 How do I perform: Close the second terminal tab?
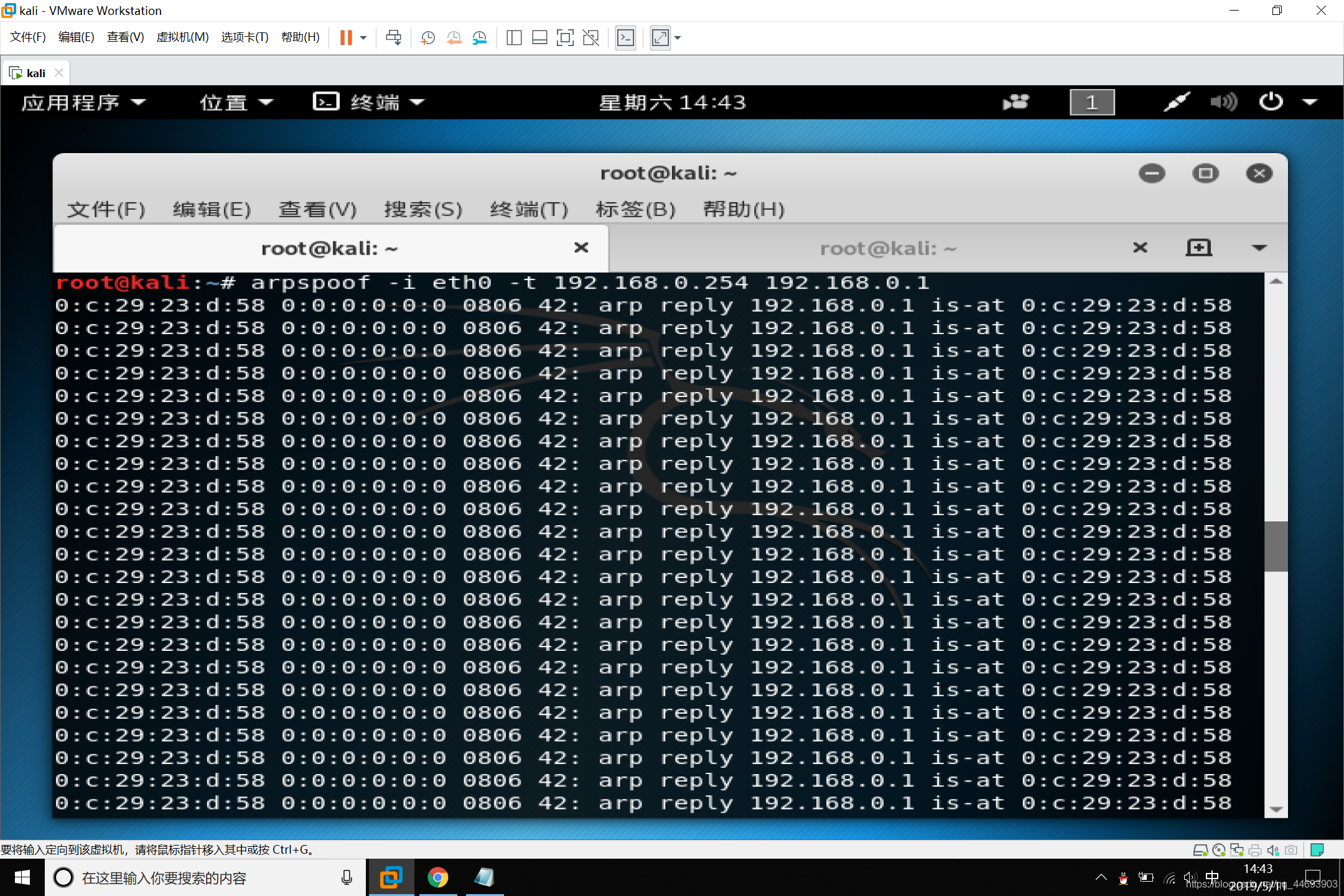(x=1140, y=248)
